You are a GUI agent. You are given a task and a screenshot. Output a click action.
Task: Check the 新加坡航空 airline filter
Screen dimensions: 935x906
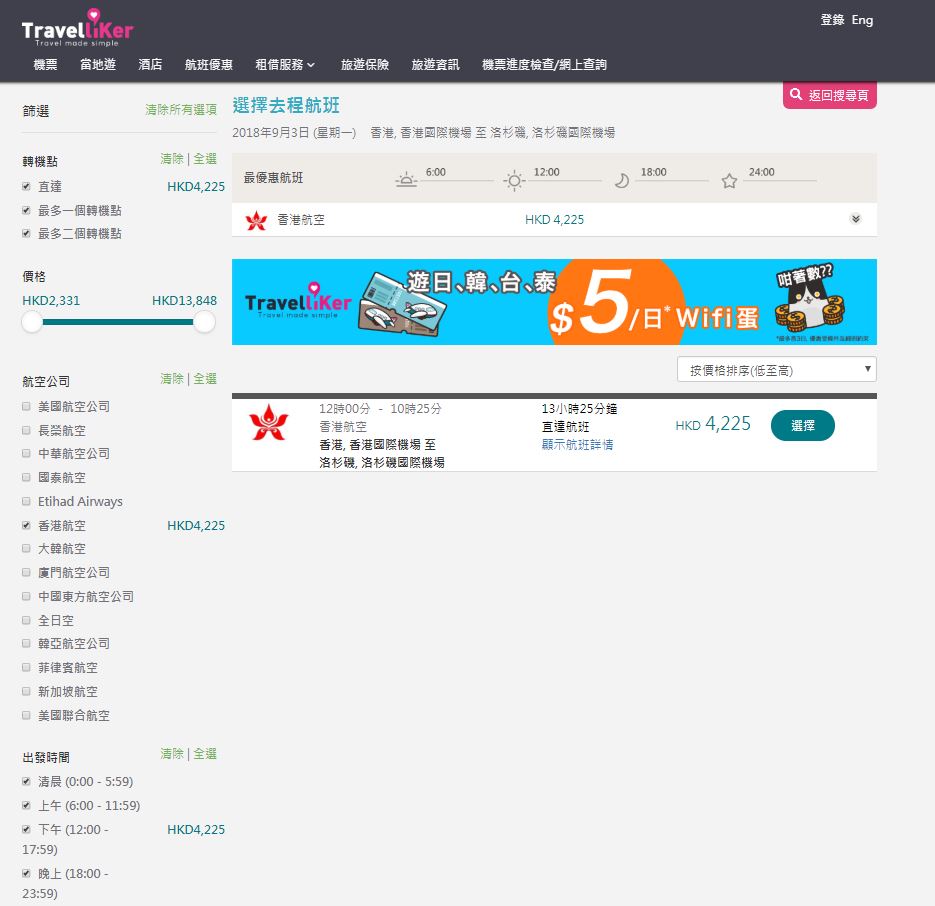pyautogui.click(x=26, y=691)
